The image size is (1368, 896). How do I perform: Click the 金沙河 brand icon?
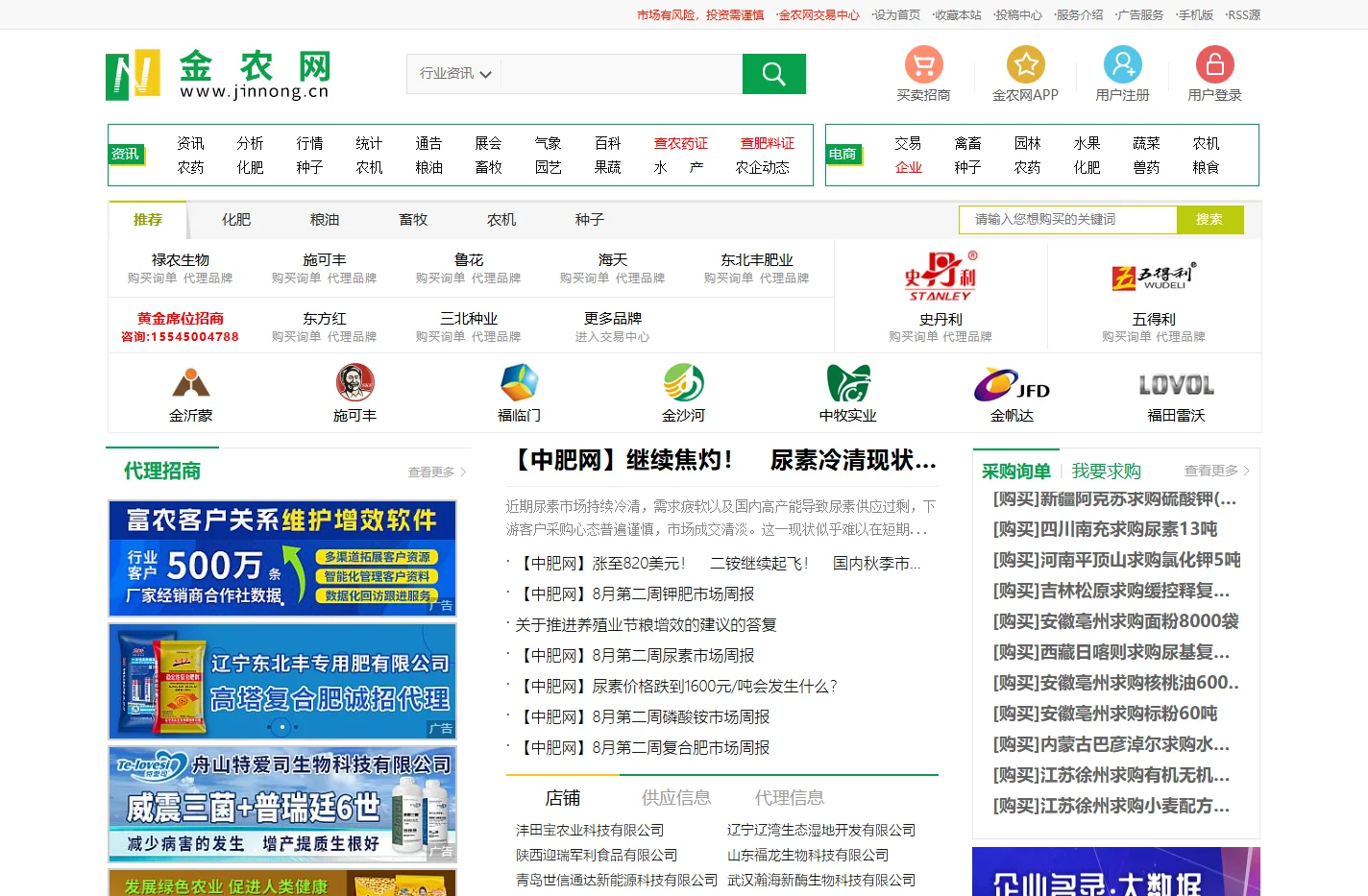pyautogui.click(x=683, y=383)
